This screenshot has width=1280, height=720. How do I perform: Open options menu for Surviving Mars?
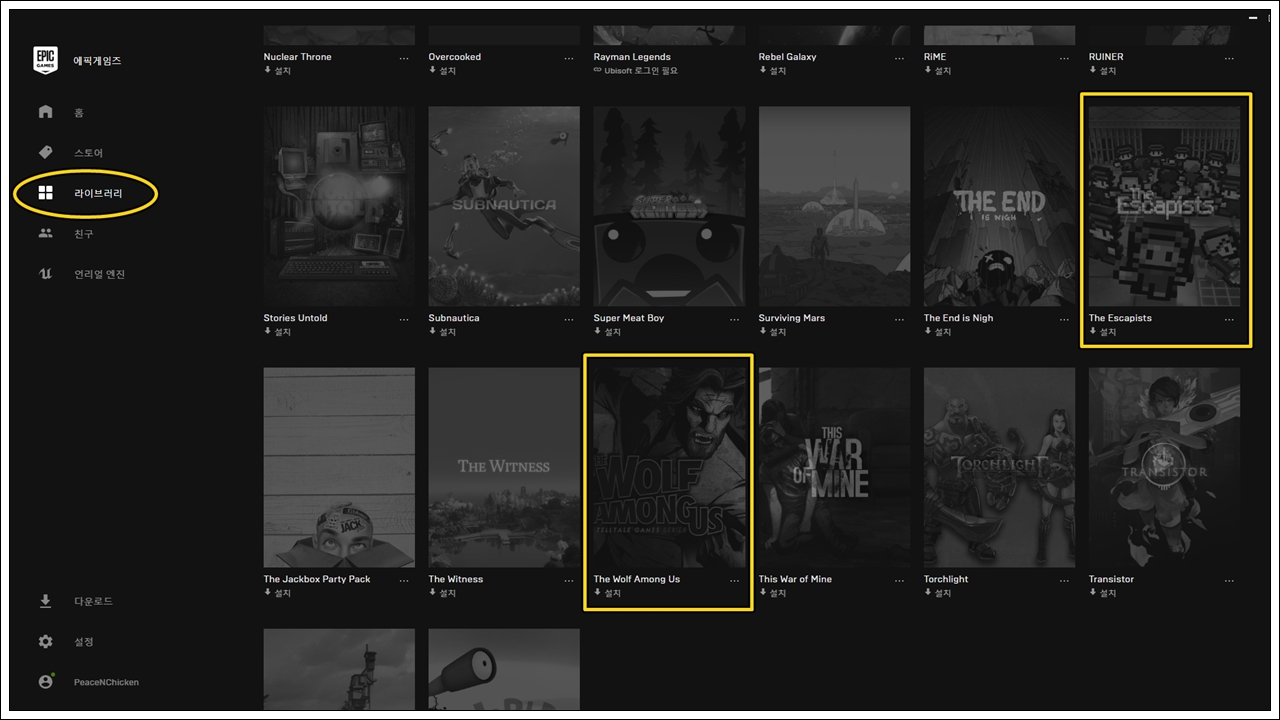[x=900, y=319]
